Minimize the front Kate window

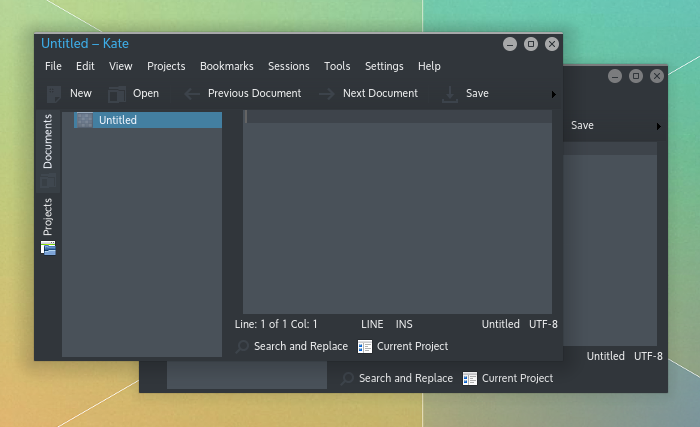coord(510,44)
